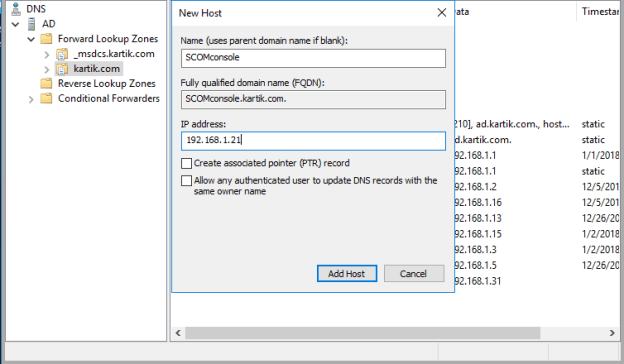Click the Name input field

tap(313, 58)
